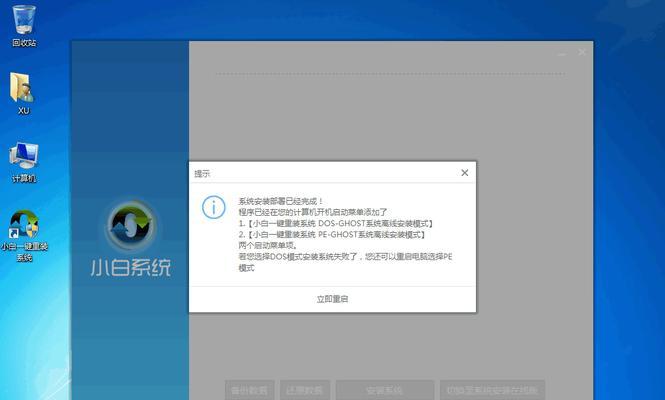Minimize the 小白系统 main window
This screenshot has width=665, height=400.
coord(562,53)
